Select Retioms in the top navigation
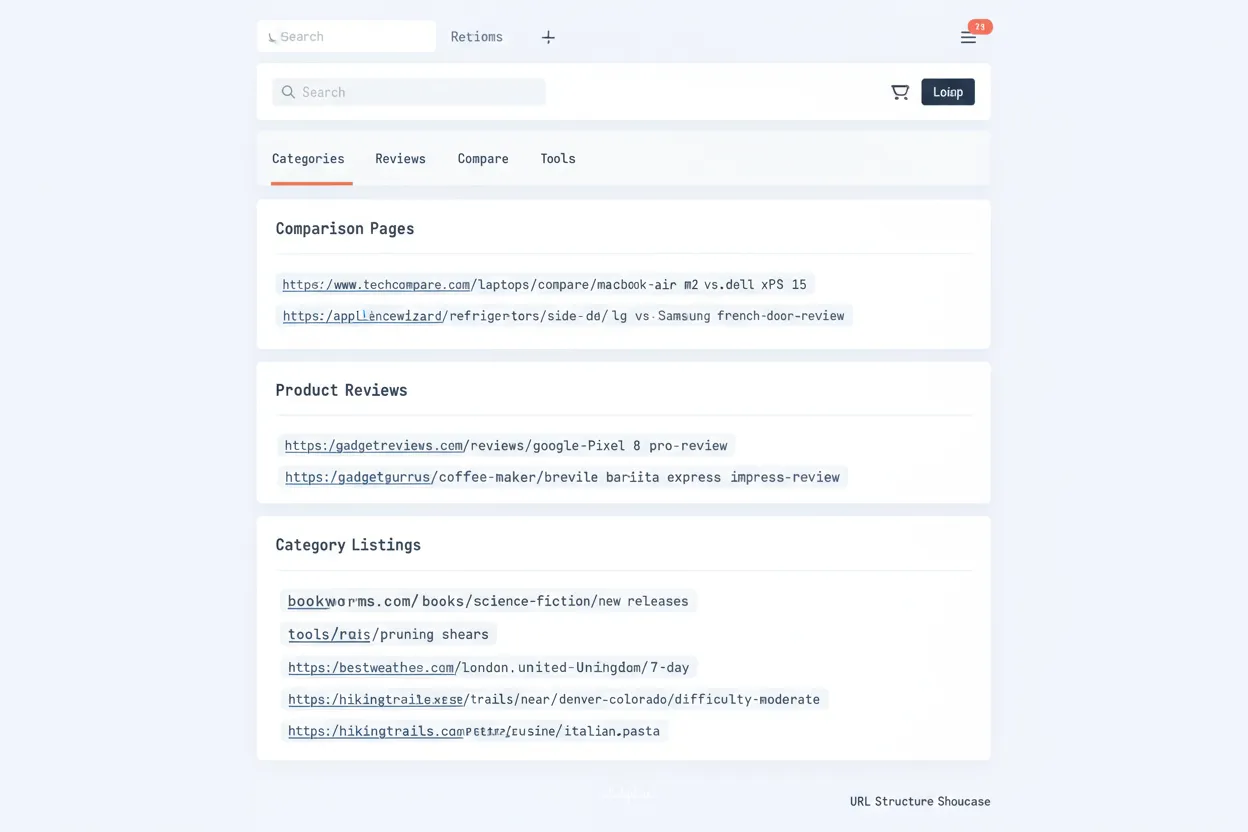This screenshot has width=1248, height=832. pyautogui.click(x=477, y=36)
